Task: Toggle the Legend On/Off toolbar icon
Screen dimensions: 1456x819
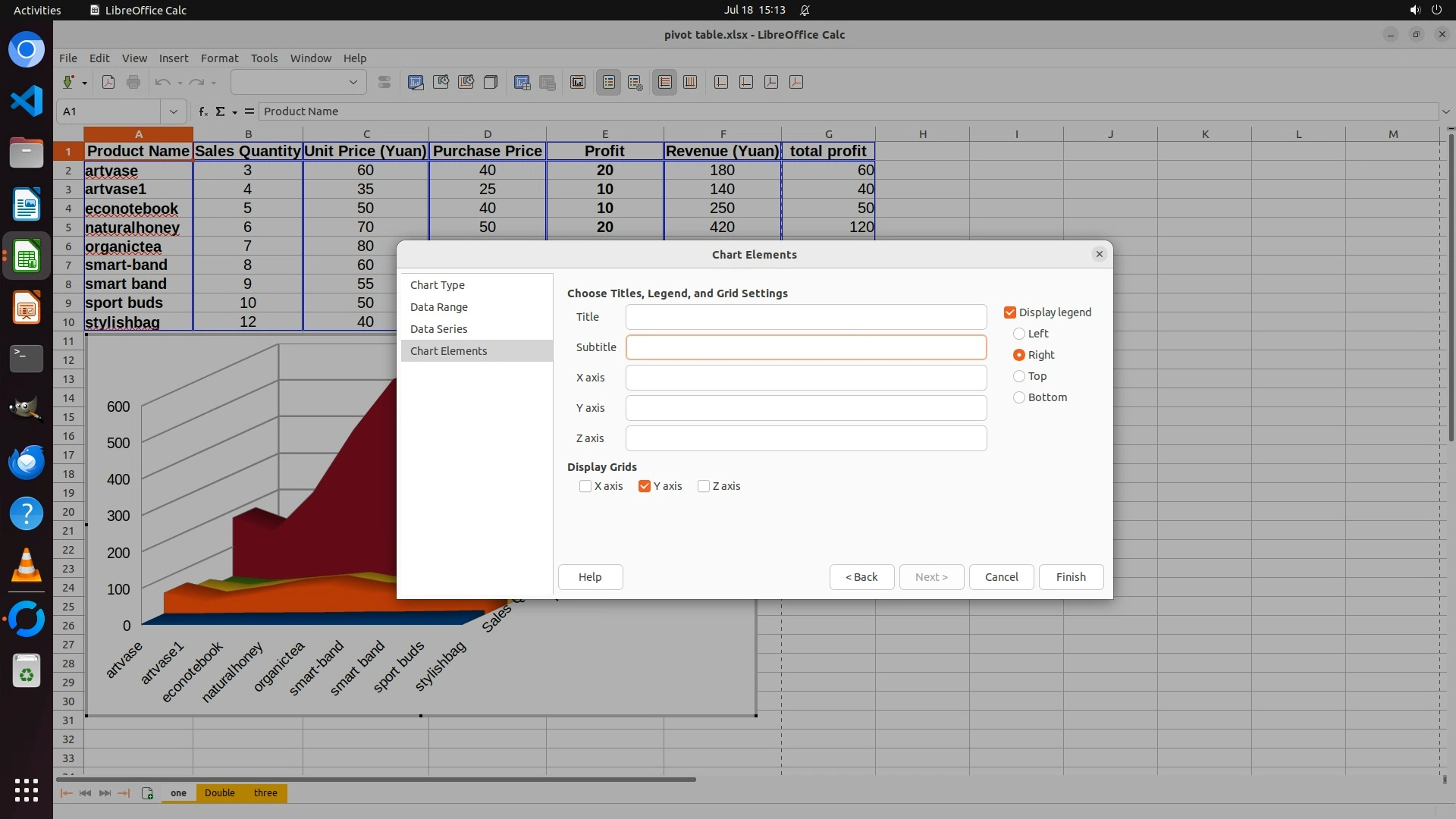Action: click(609, 83)
